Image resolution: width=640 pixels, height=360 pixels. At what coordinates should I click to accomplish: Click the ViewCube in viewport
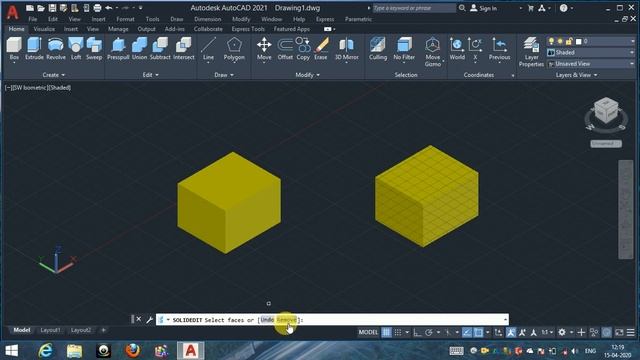pos(606,110)
